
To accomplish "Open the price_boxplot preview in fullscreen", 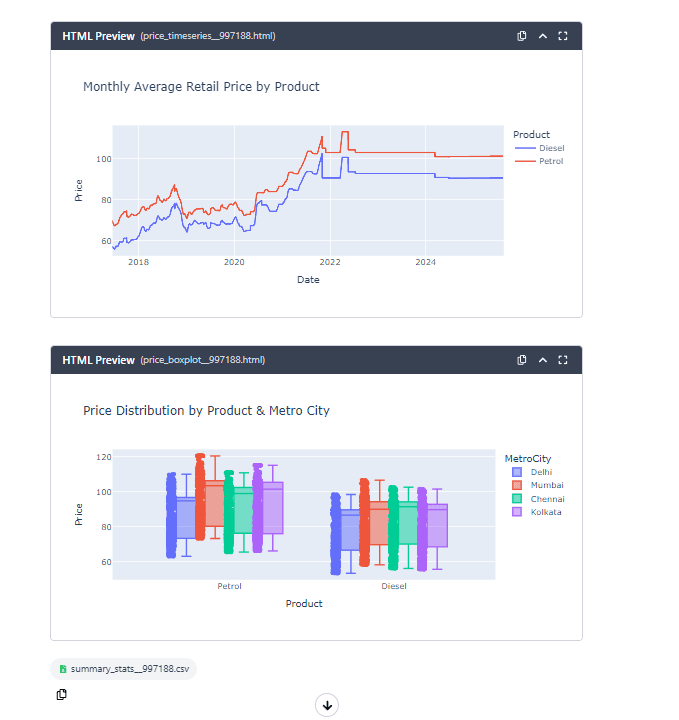I will pos(562,360).
